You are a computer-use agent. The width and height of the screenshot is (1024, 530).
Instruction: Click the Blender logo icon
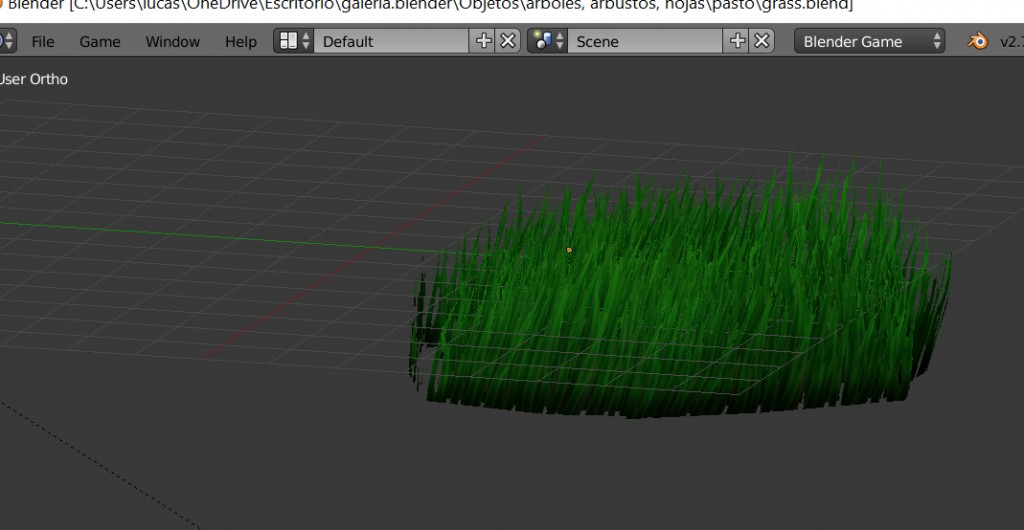[x=977, y=42]
